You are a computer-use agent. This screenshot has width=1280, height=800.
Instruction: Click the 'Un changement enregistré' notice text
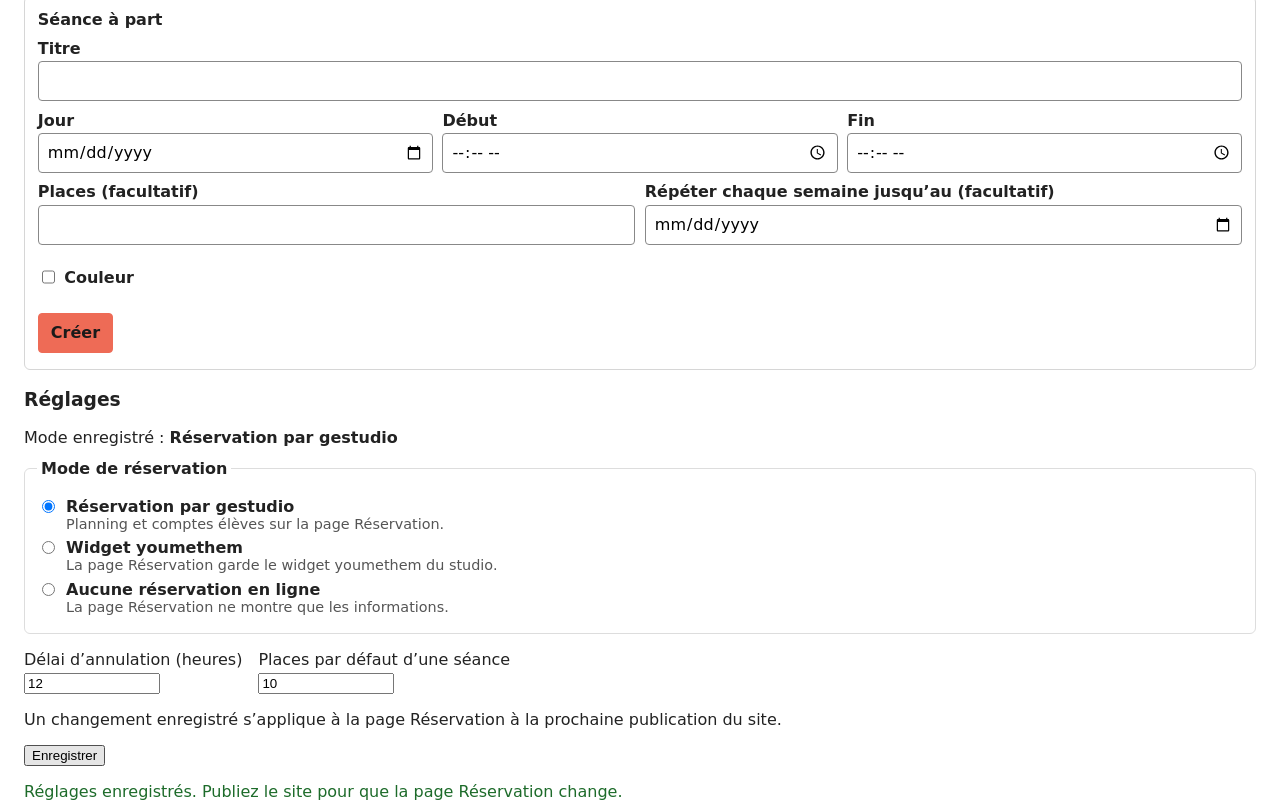[403, 719]
